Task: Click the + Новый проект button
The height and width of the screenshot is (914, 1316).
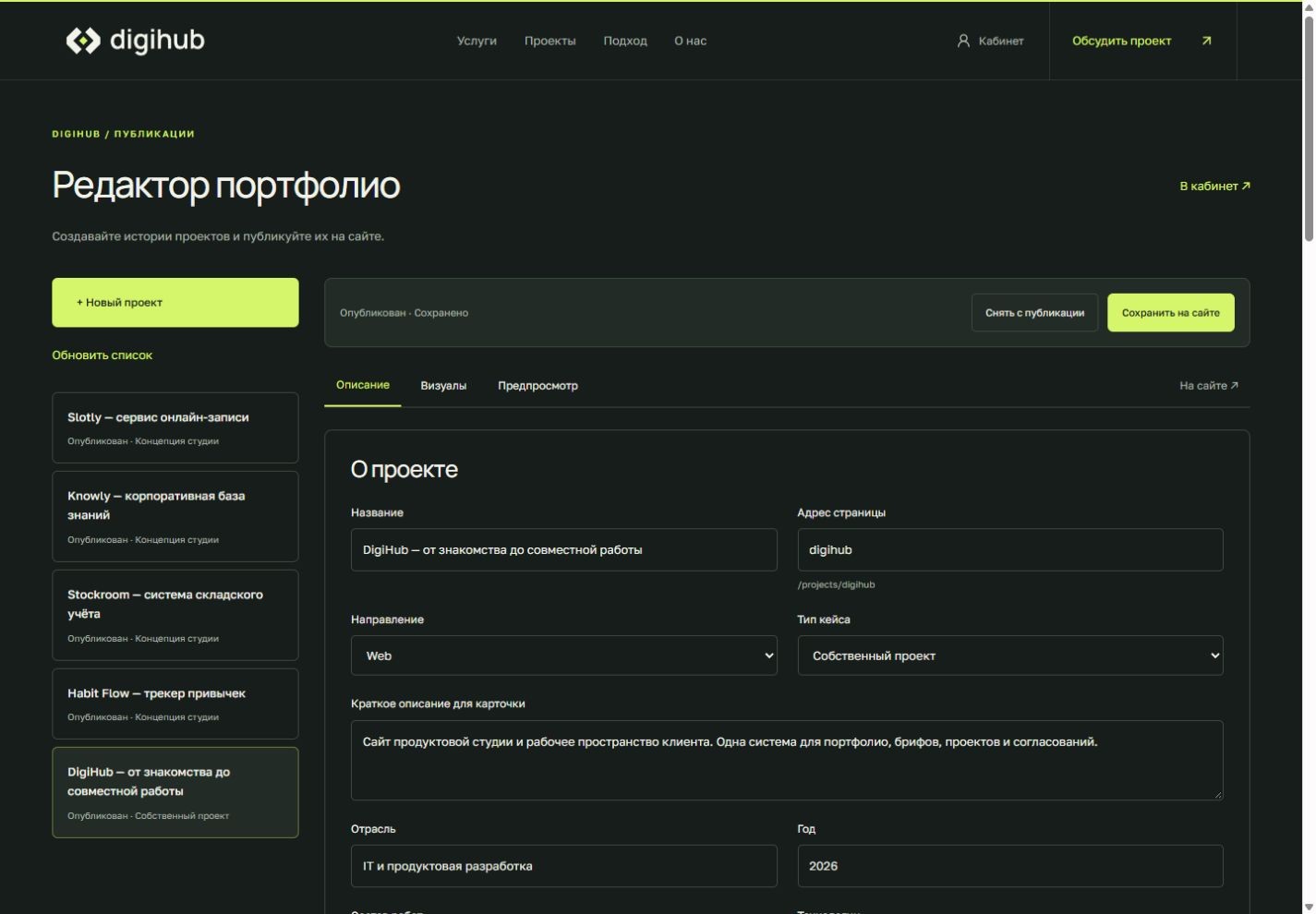Action: [x=175, y=303]
